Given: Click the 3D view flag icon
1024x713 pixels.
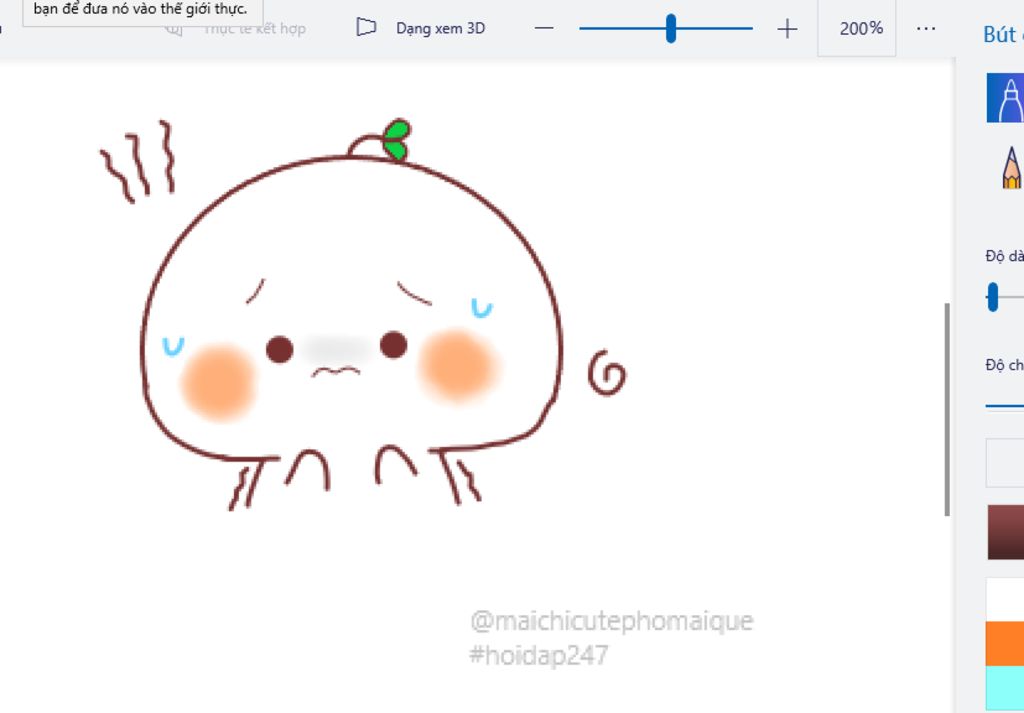Looking at the screenshot, I should [366, 27].
